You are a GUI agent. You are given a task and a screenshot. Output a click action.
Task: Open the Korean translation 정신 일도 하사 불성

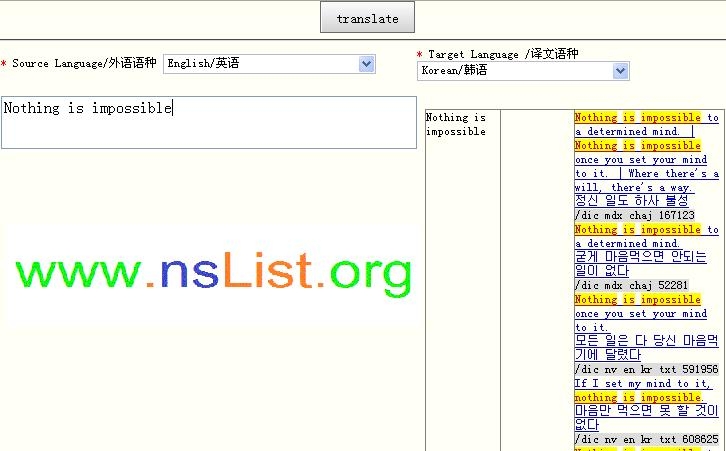point(632,200)
